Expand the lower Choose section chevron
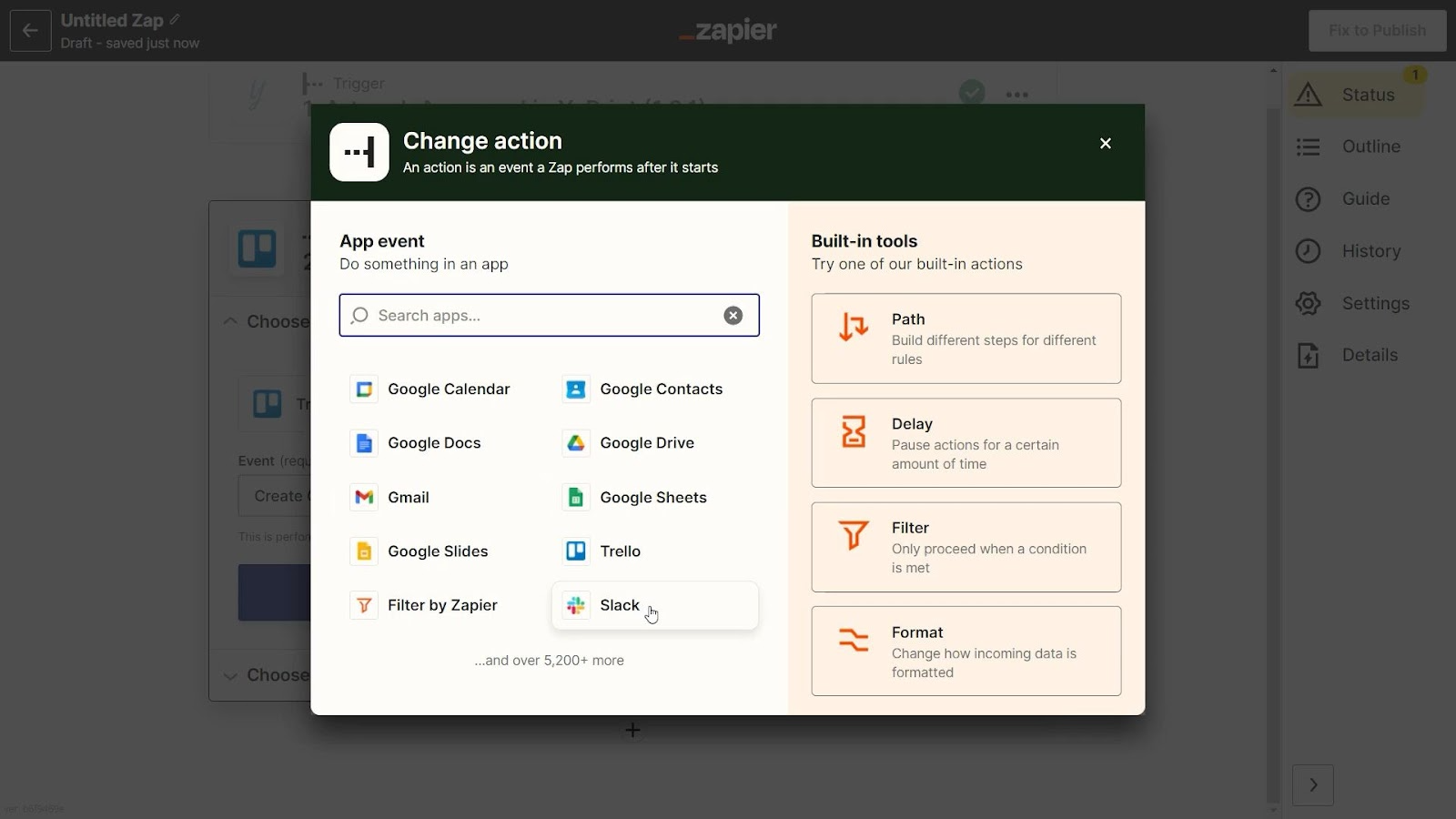Image resolution: width=1456 pixels, height=819 pixels. pyautogui.click(x=230, y=675)
